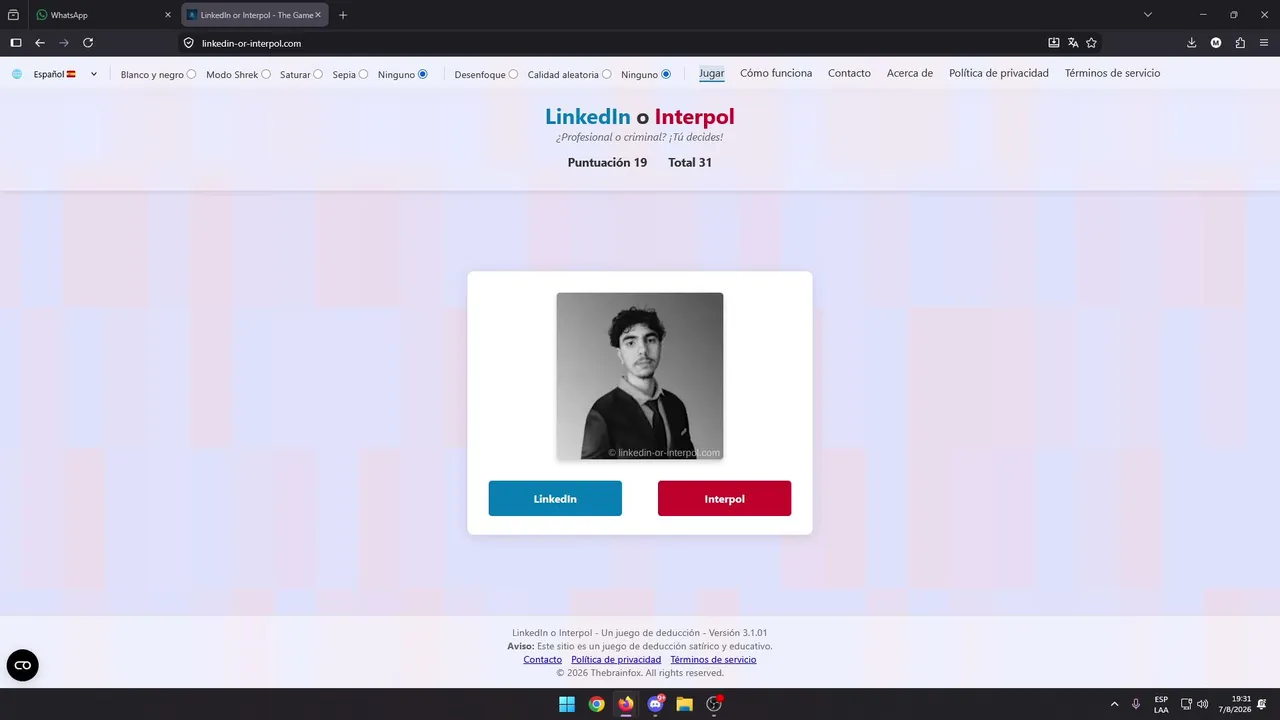Open Términos de servicio in top navigation
This screenshot has width=1280, height=720.
(x=1112, y=73)
